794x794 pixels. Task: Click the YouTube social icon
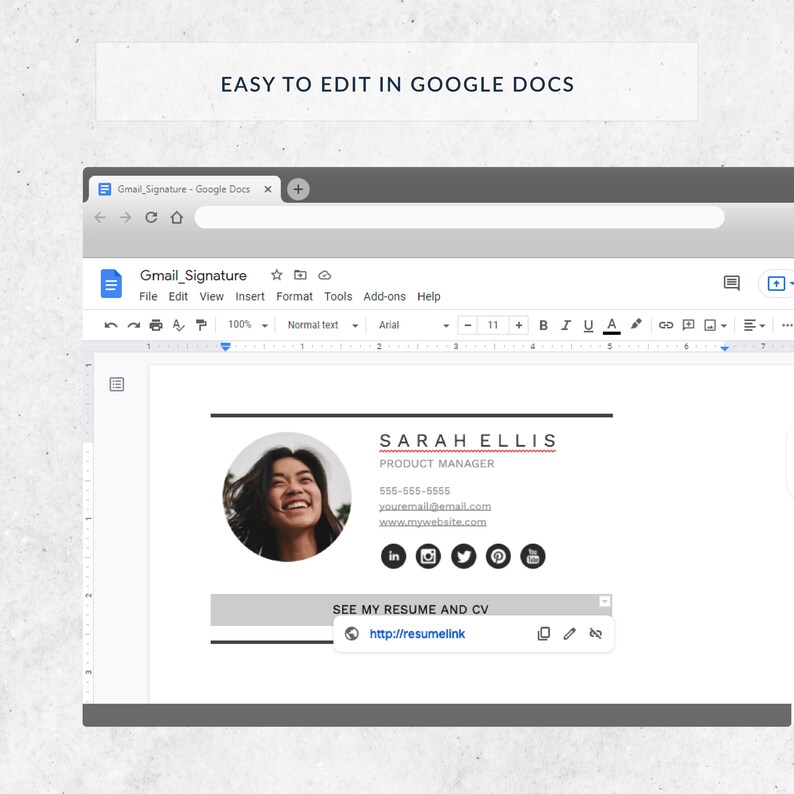click(x=533, y=557)
